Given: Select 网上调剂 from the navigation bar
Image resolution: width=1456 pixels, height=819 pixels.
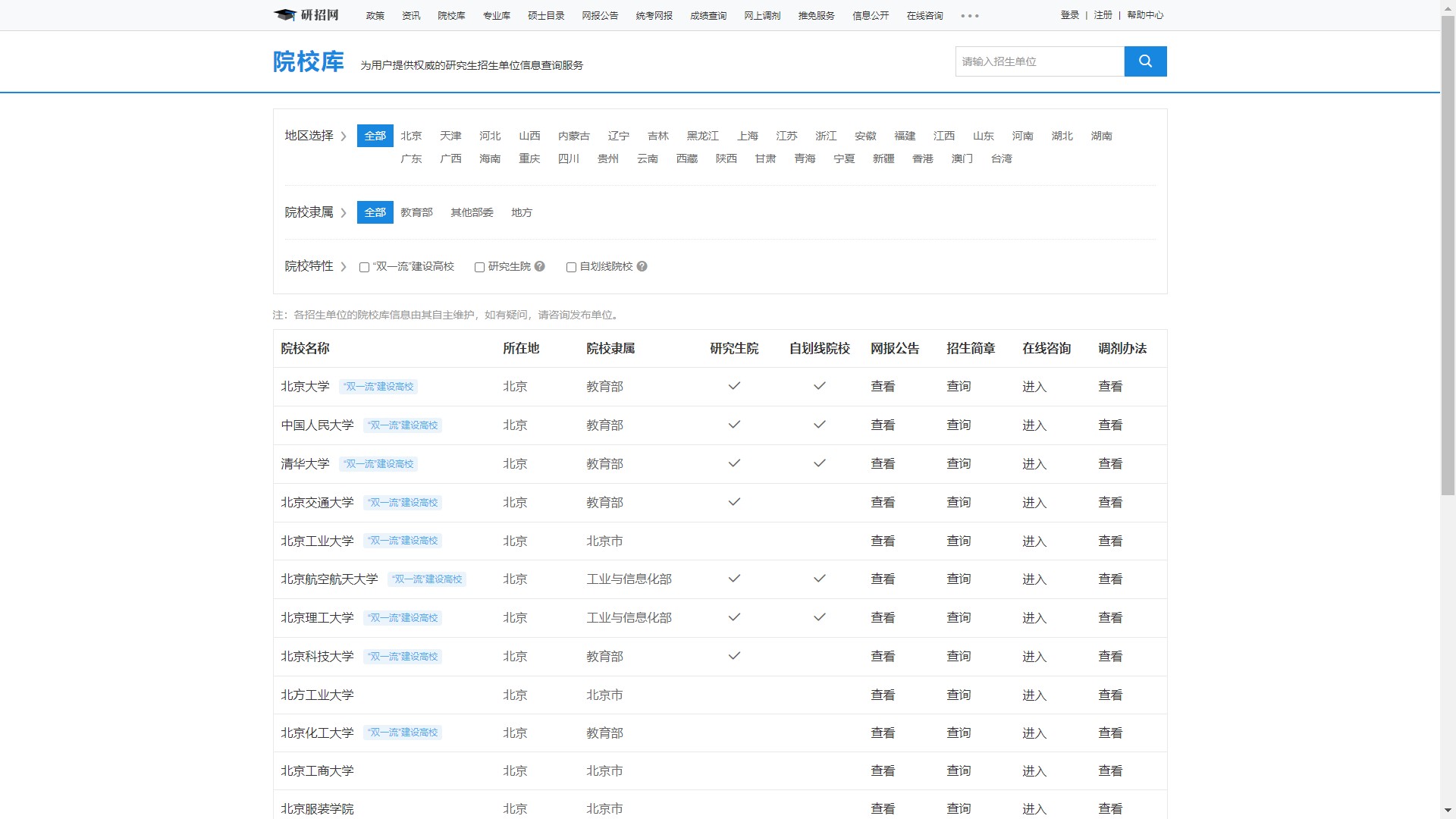Looking at the screenshot, I should tap(761, 15).
